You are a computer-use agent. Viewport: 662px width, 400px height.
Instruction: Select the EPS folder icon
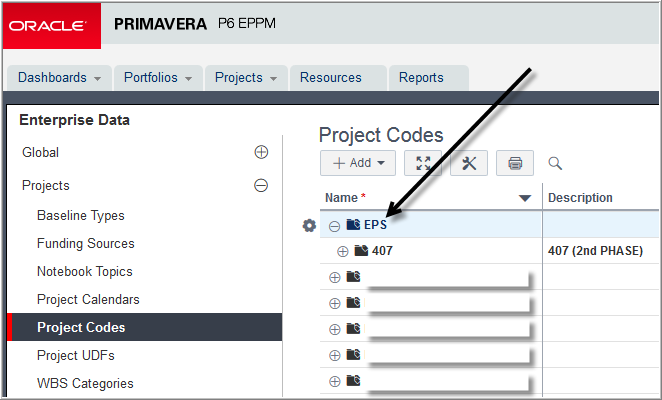click(x=353, y=224)
